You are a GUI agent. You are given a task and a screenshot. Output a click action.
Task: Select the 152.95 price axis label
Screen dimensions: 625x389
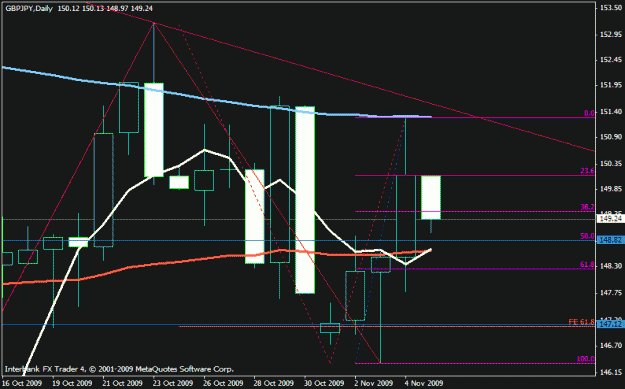(x=611, y=34)
